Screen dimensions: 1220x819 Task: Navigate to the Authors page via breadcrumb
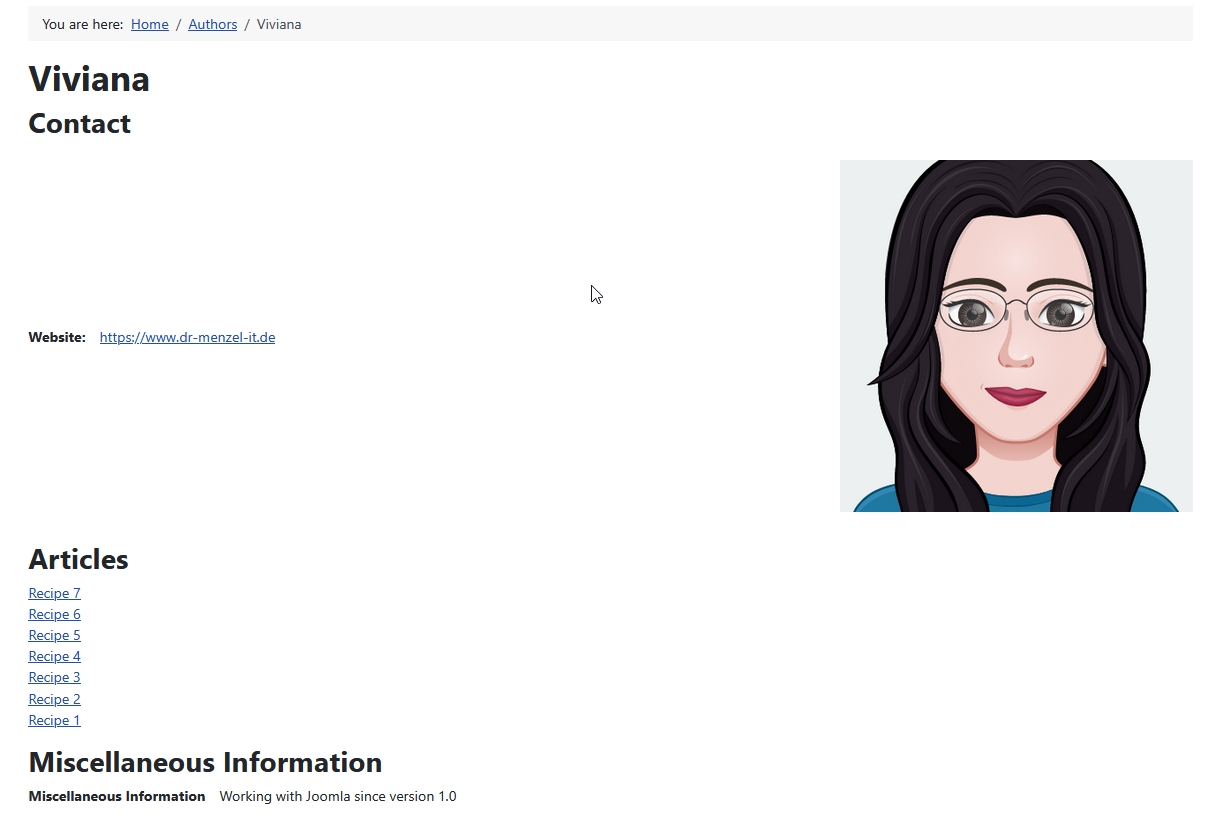coord(212,24)
